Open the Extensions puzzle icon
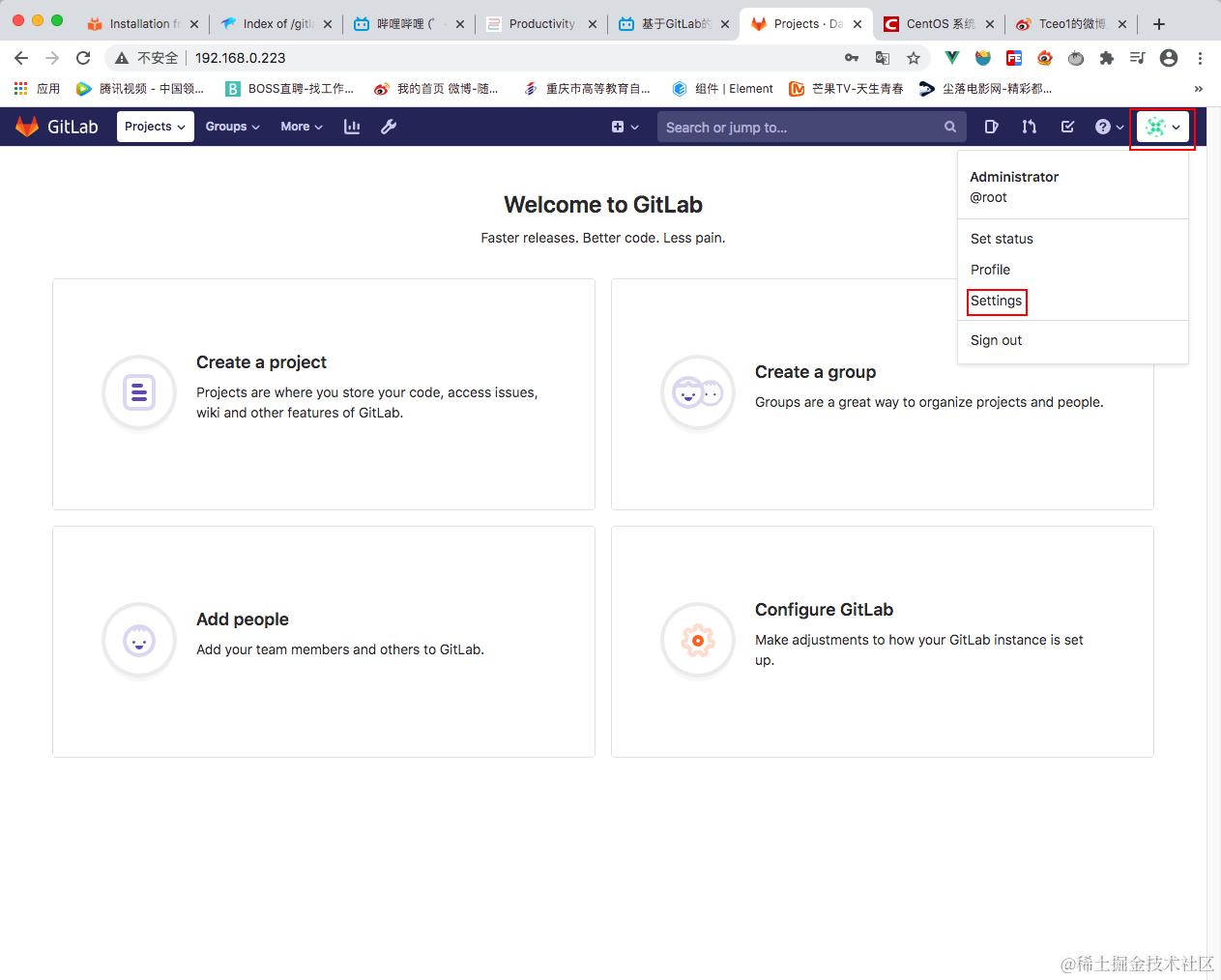 (x=1107, y=58)
